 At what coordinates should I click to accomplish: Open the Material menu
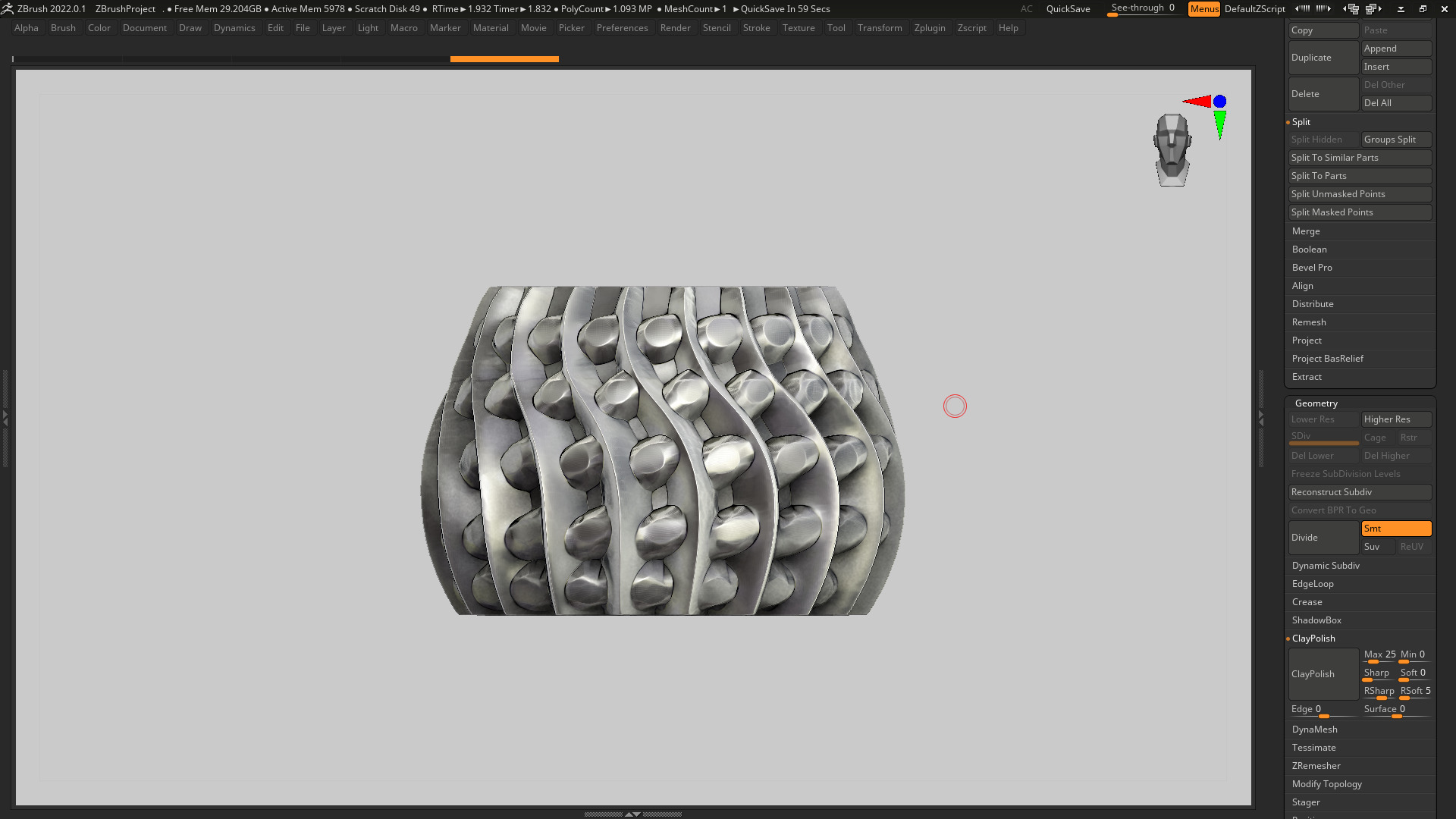(491, 28)
